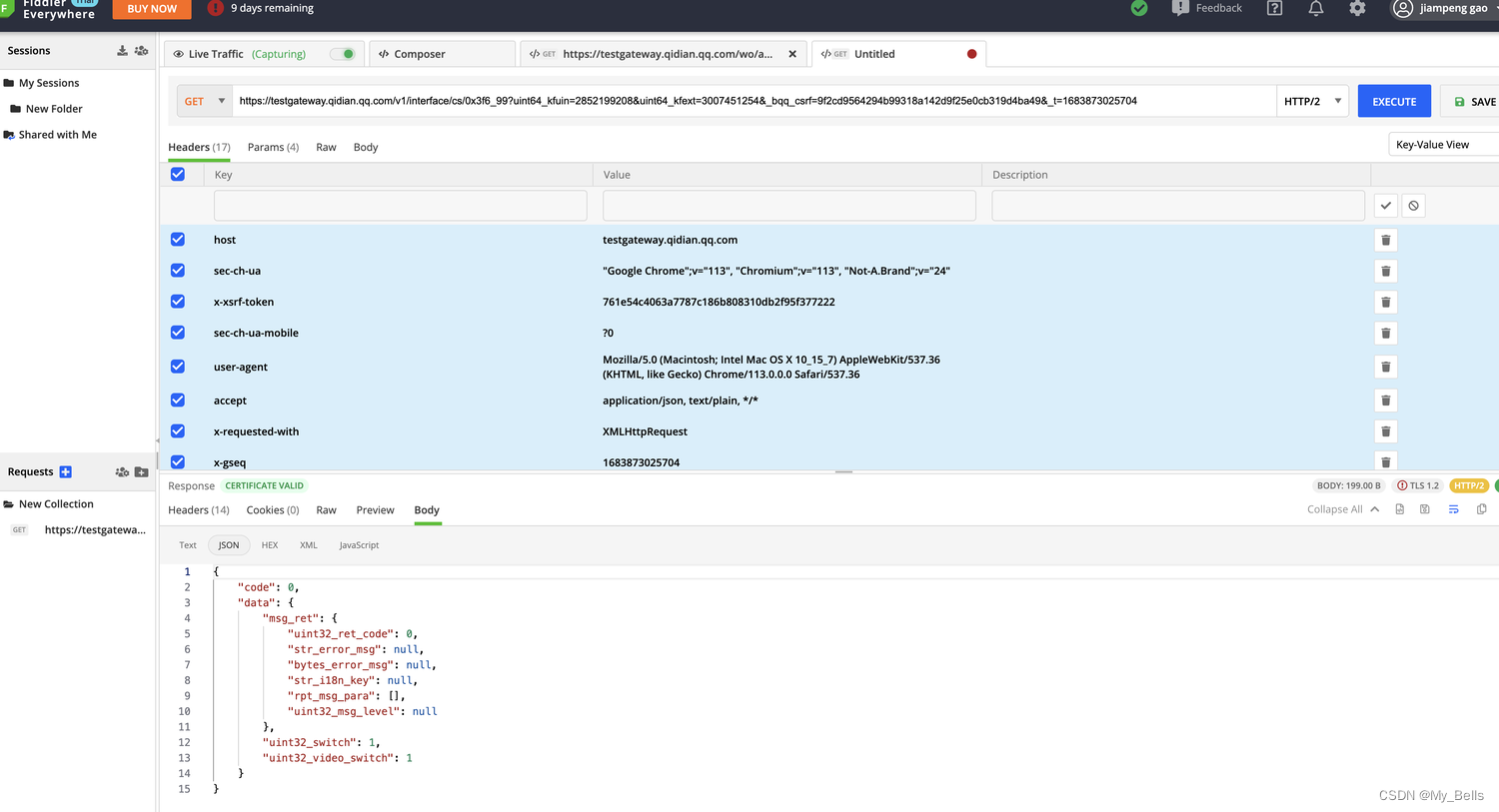
Task: Click the new header Value input field
Action: pos(788,206)
